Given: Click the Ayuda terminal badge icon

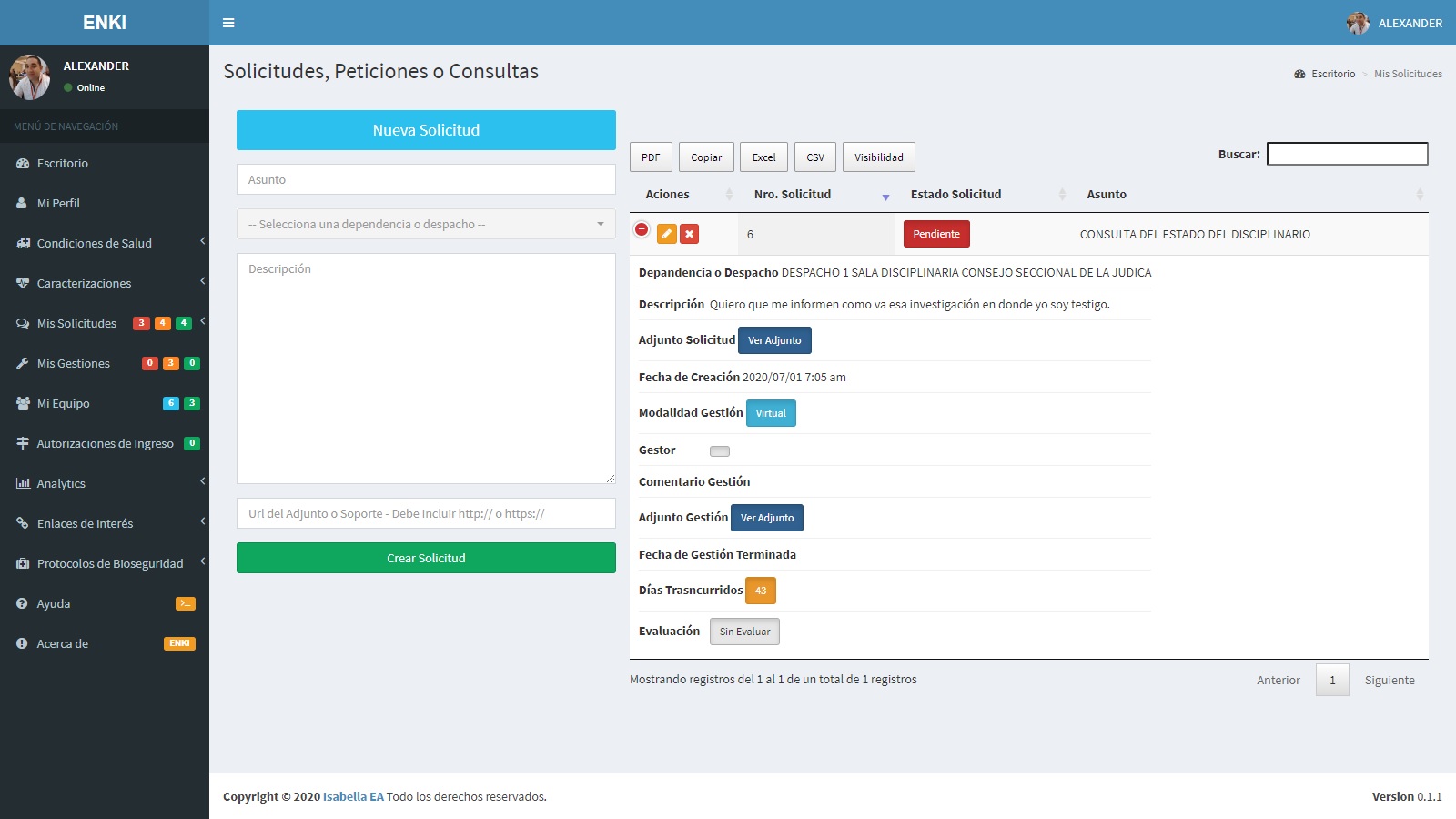Looking at the screenshot, I should 185,603.
